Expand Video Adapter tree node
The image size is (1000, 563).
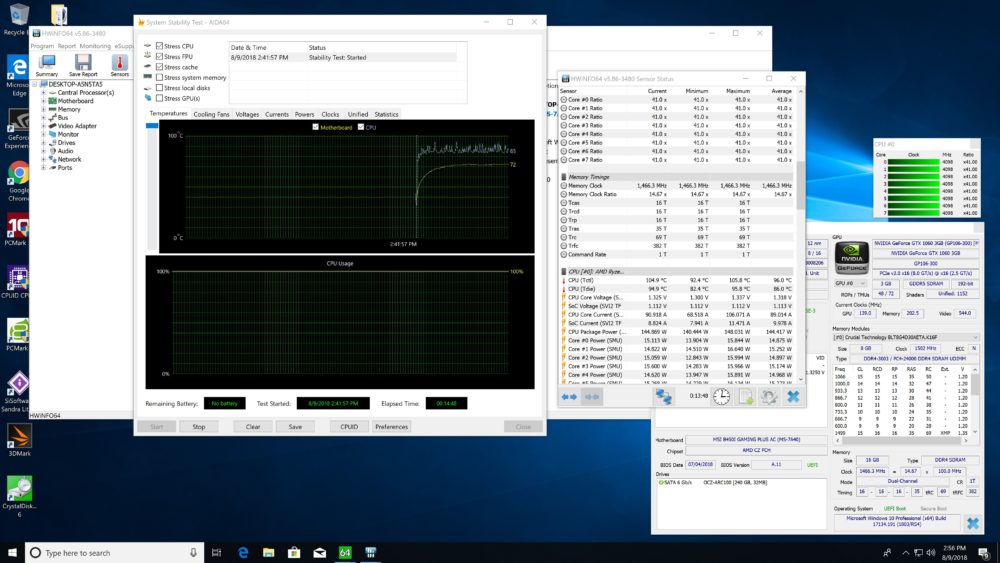(x=44, y=126)
